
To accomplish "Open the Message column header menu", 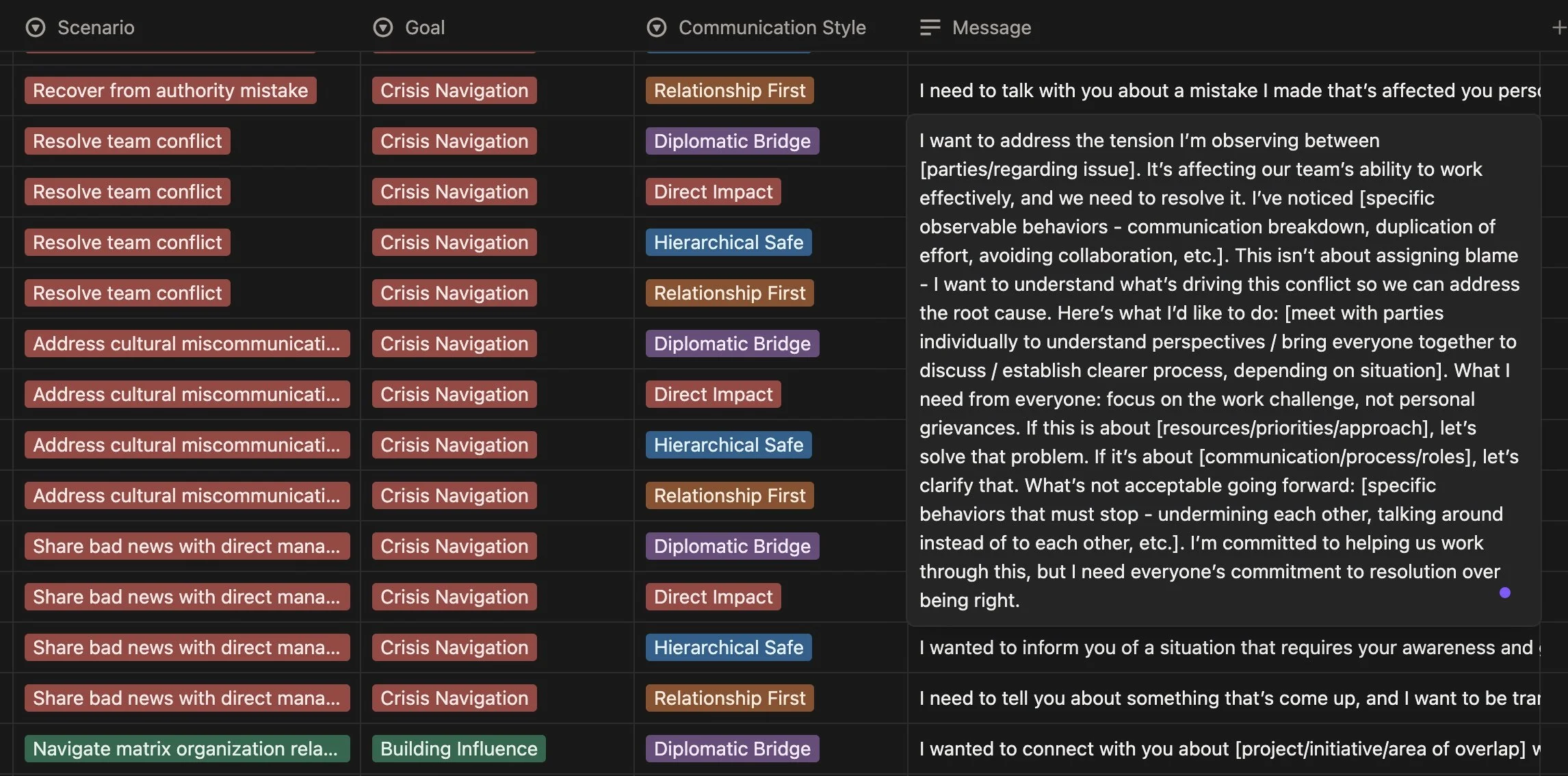I will pos(991,27).
